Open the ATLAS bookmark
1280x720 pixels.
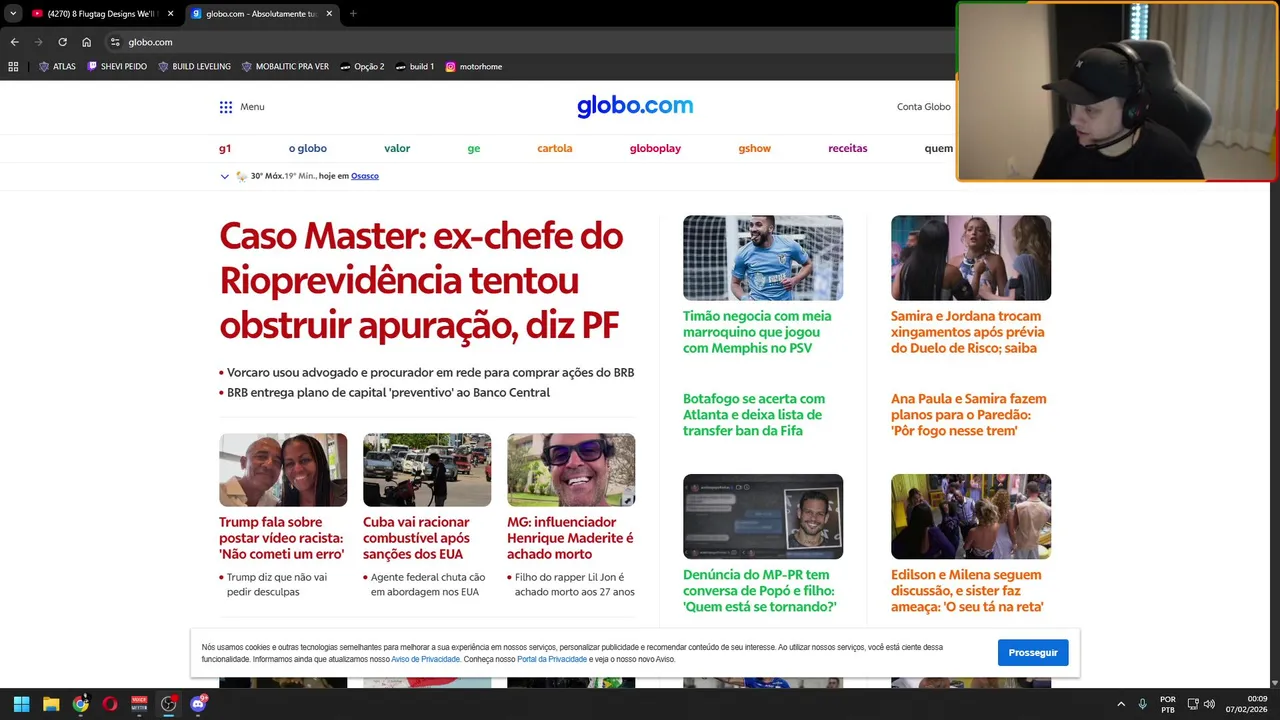[57, 67]
